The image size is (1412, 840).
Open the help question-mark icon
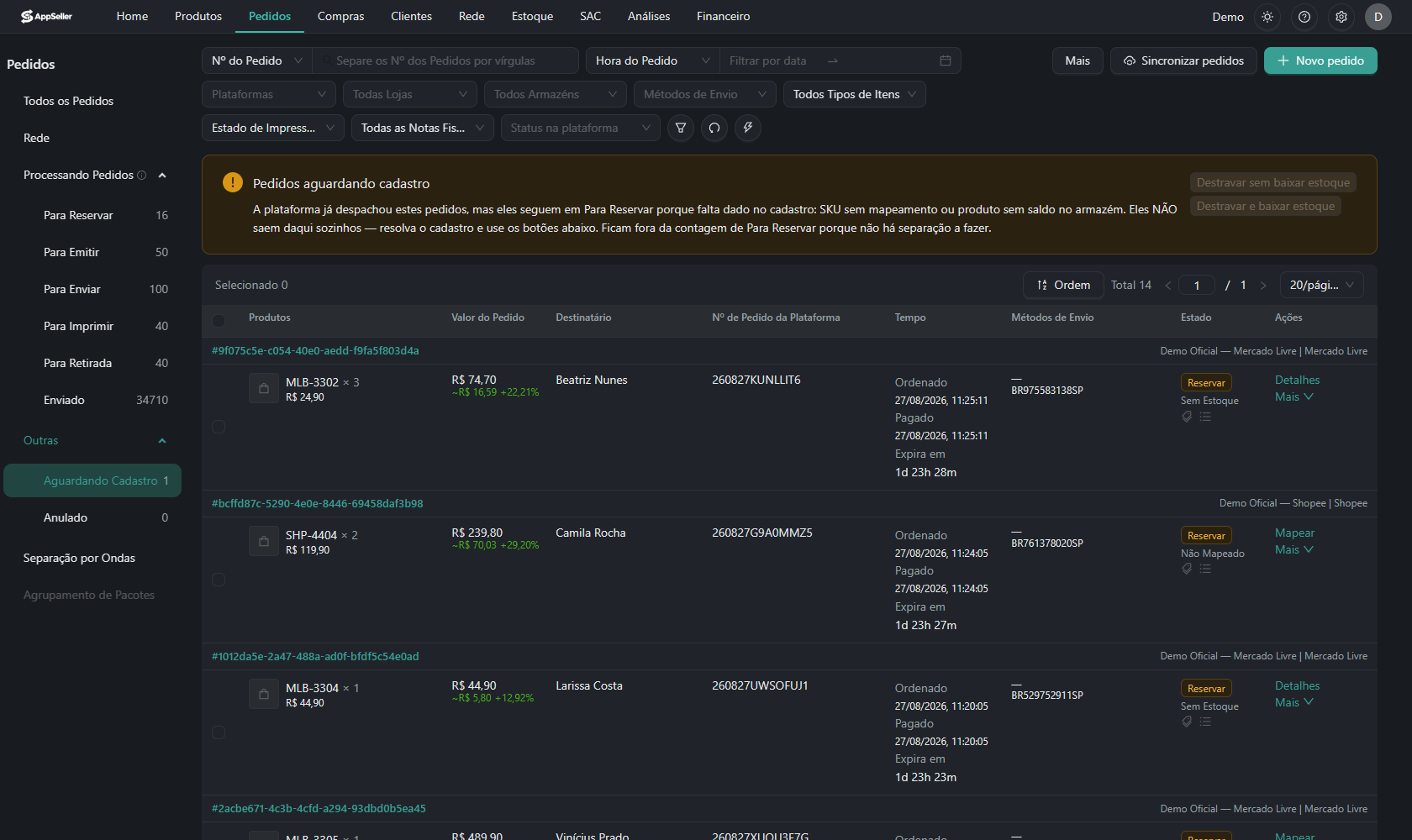coord(1304,17)
